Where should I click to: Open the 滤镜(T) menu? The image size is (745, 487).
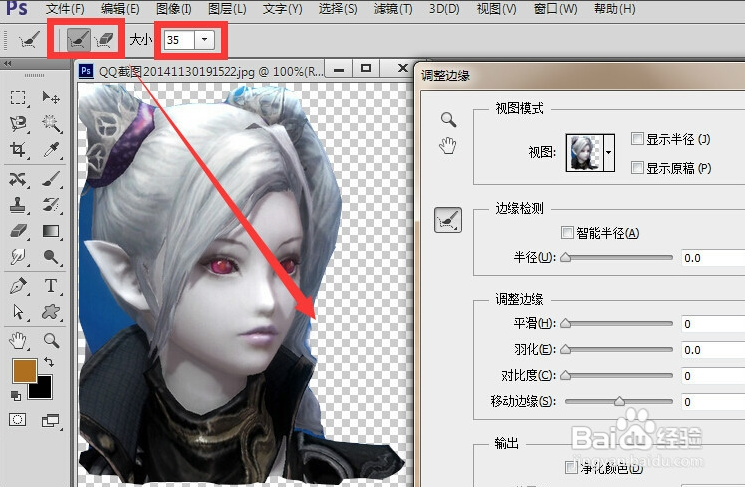(393, 9)
